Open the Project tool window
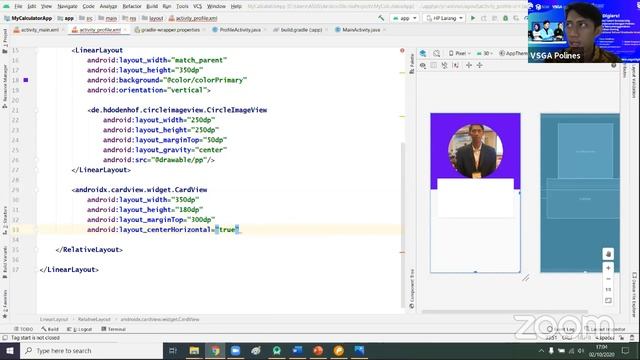The width and height of the screenshot is (640, 360). tap(5, 41)
